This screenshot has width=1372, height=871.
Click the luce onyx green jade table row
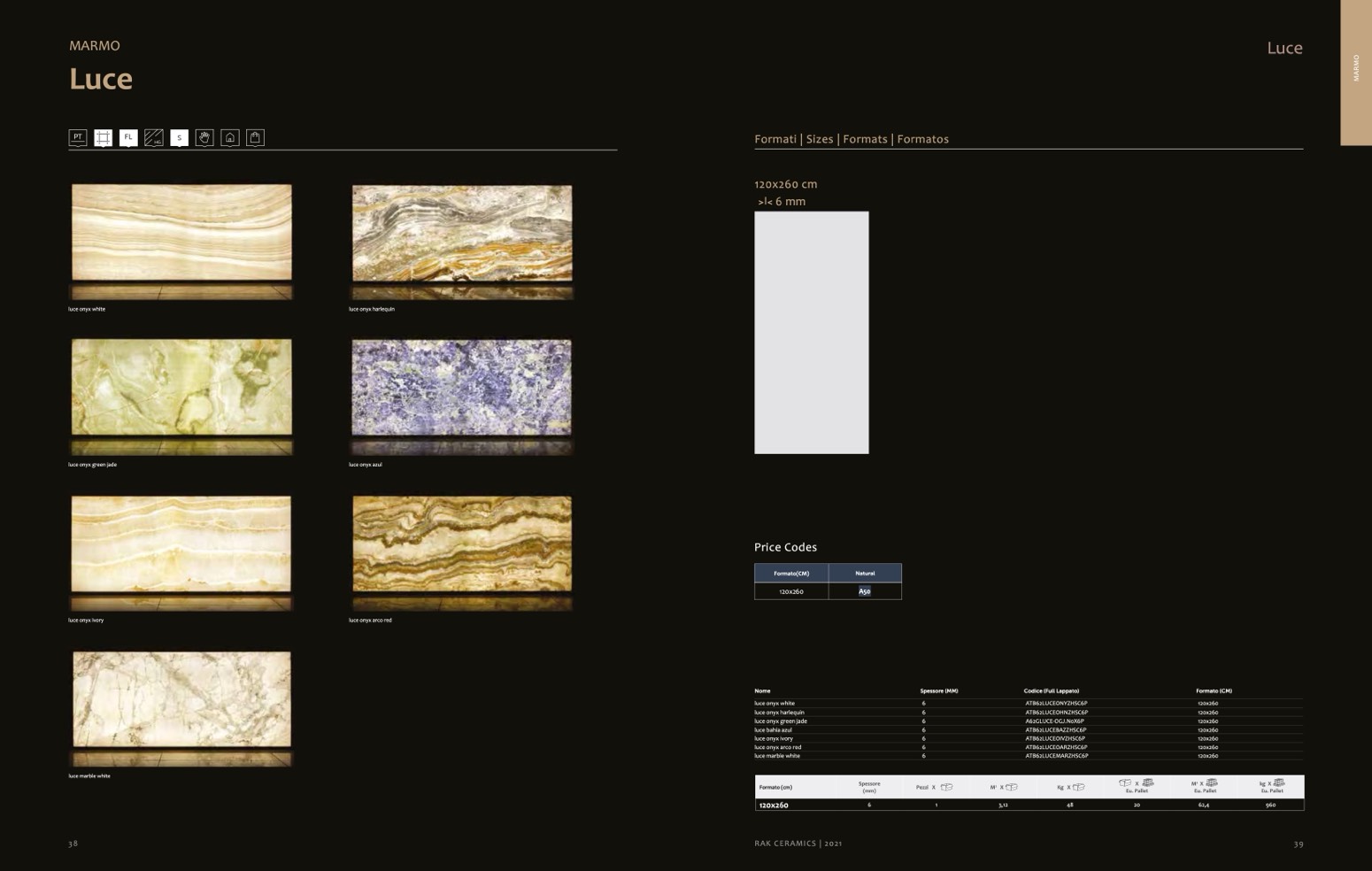pyautogui.click(x=1027, y=721)
